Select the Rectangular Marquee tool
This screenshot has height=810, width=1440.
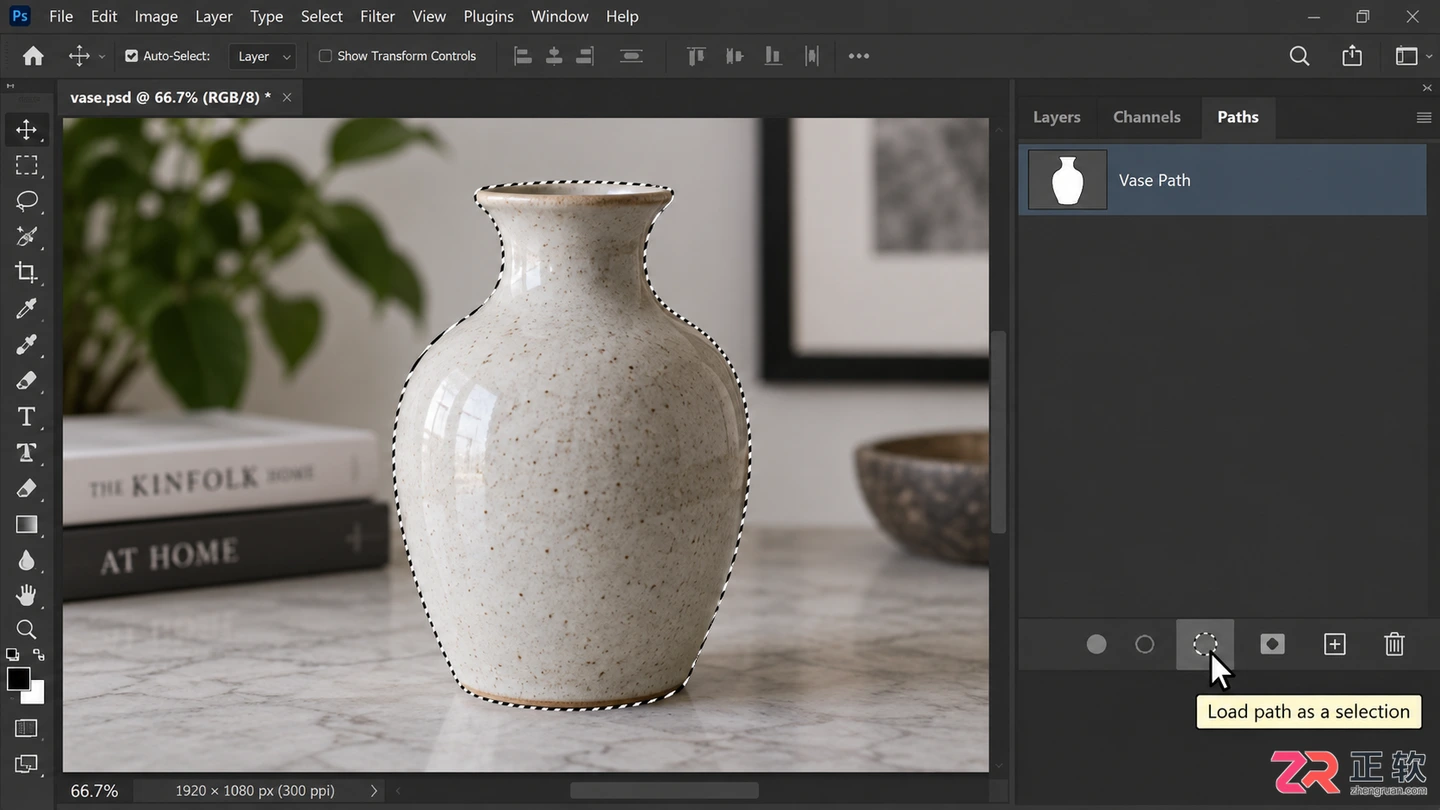click(27, 165)
